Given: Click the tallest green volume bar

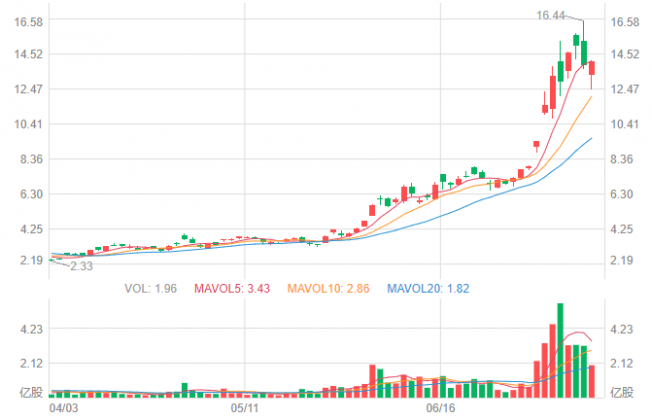Looking at the screenshot, I should click(560, 351).
